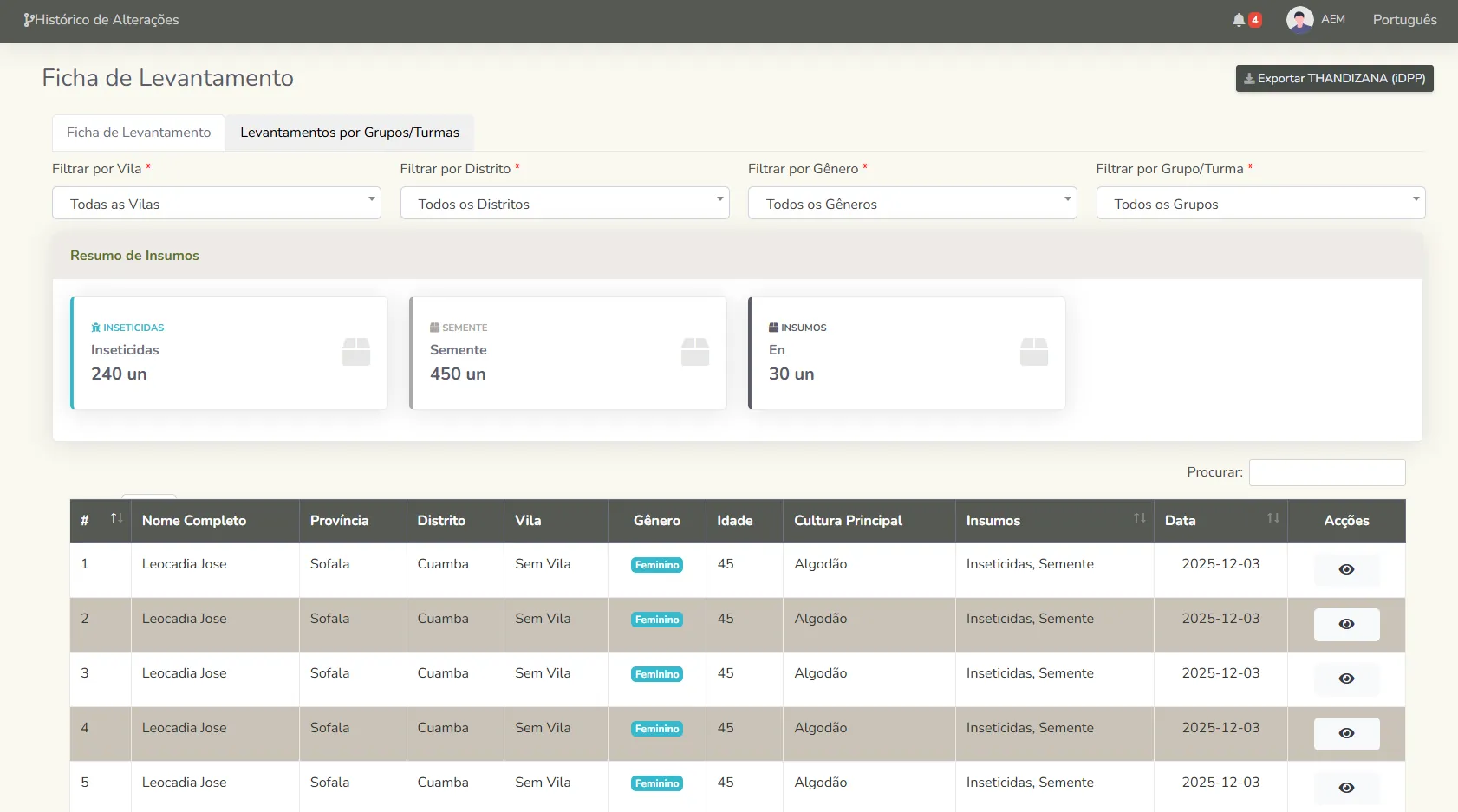Screen dimensions: 1458x812
Task: Click the Procurar search field
Action: 1326,472
